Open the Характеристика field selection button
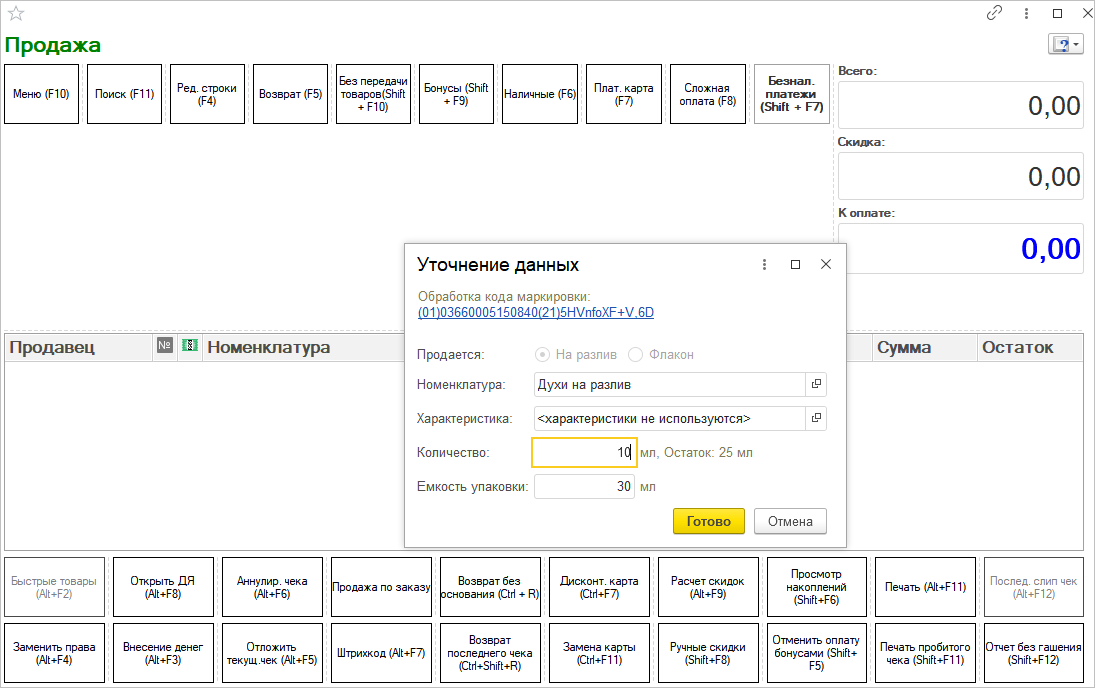The width and height of the screenshot is (1095, 688). point(816,418)
